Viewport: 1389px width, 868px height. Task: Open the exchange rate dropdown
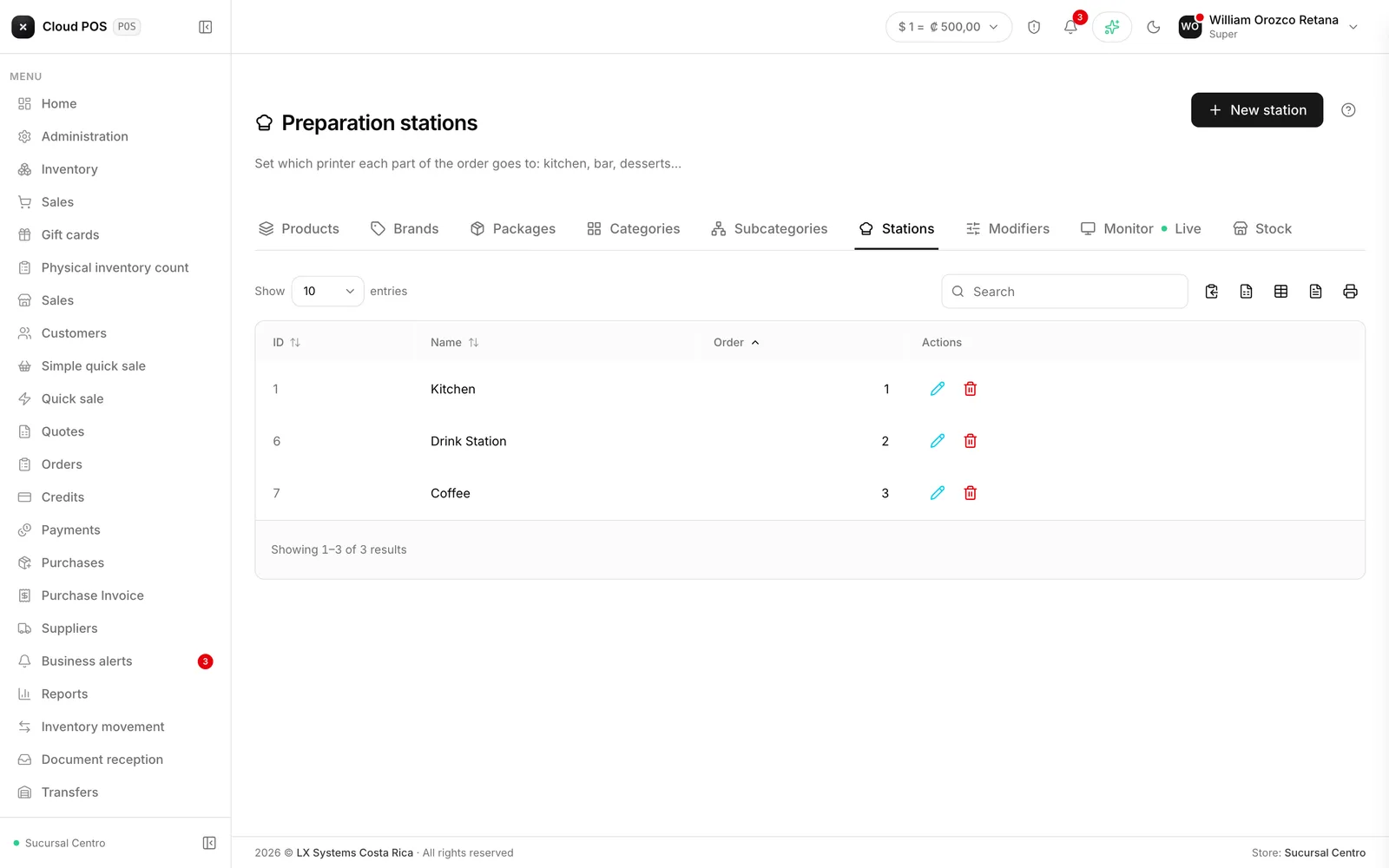click(949, 27)
